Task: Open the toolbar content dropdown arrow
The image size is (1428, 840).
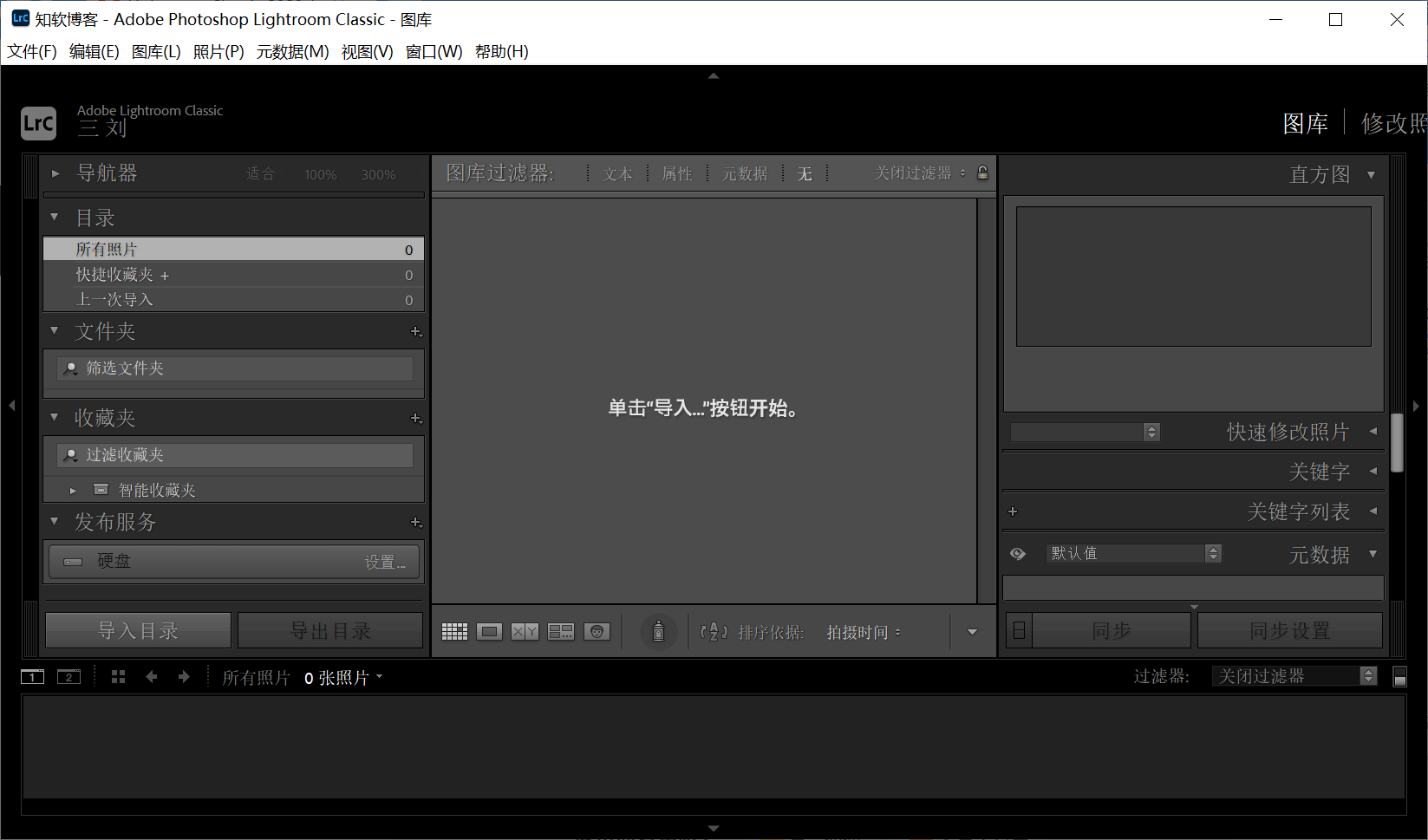Action: coord(972,632)
